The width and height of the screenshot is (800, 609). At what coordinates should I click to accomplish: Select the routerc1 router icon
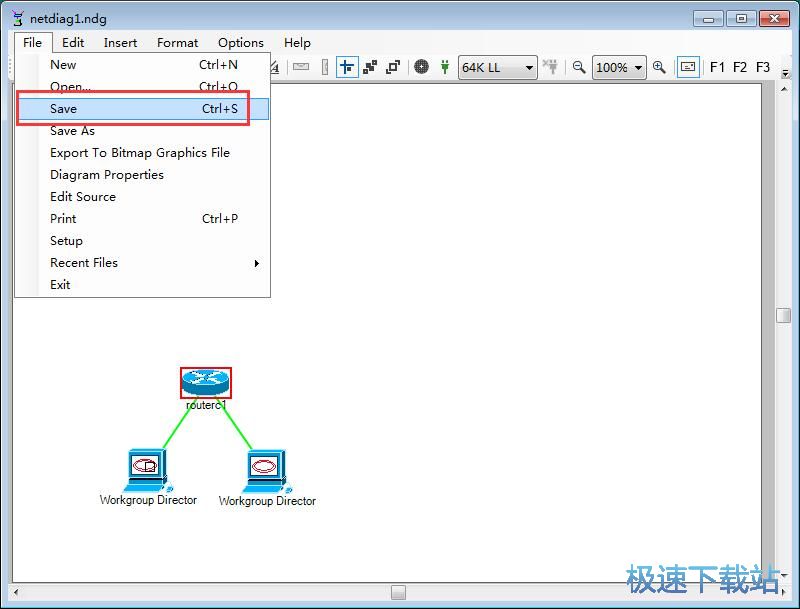click(x=206, y=383)
